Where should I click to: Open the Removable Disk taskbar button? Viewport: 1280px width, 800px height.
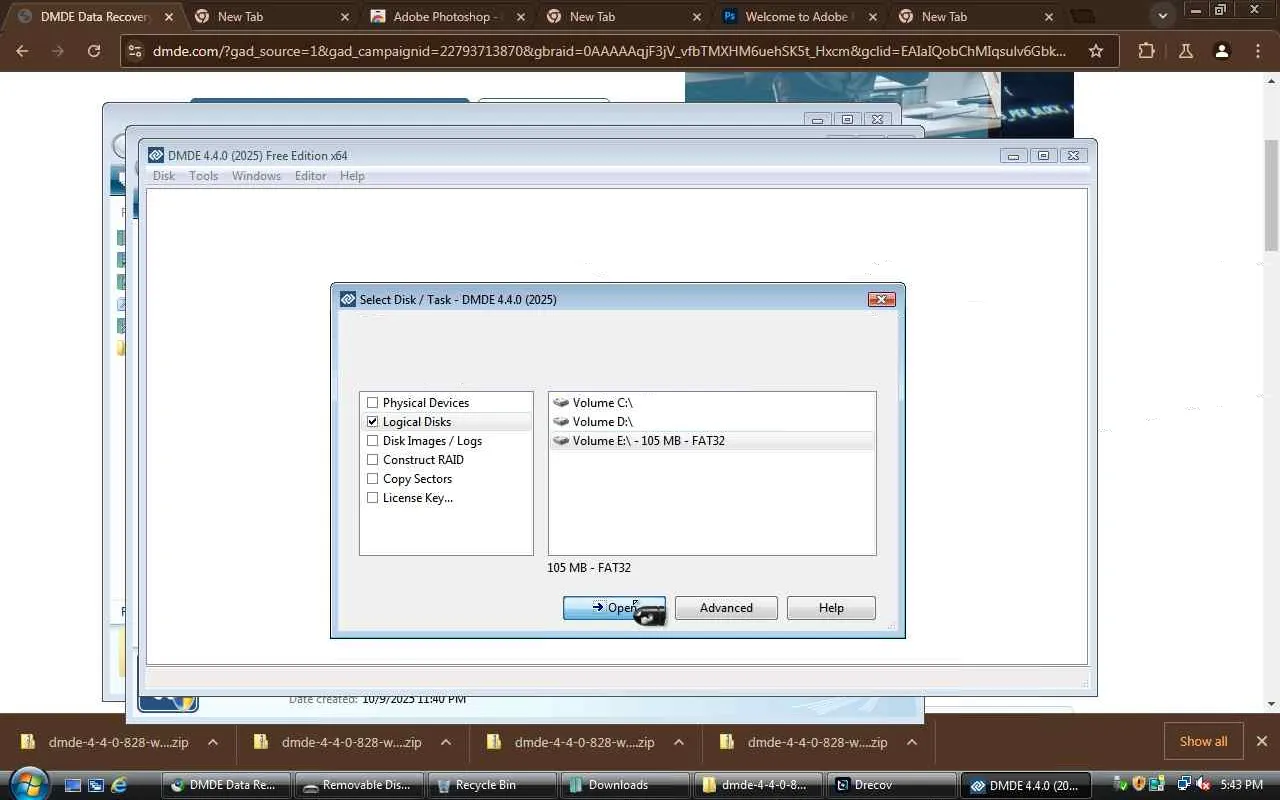[357, 785]
